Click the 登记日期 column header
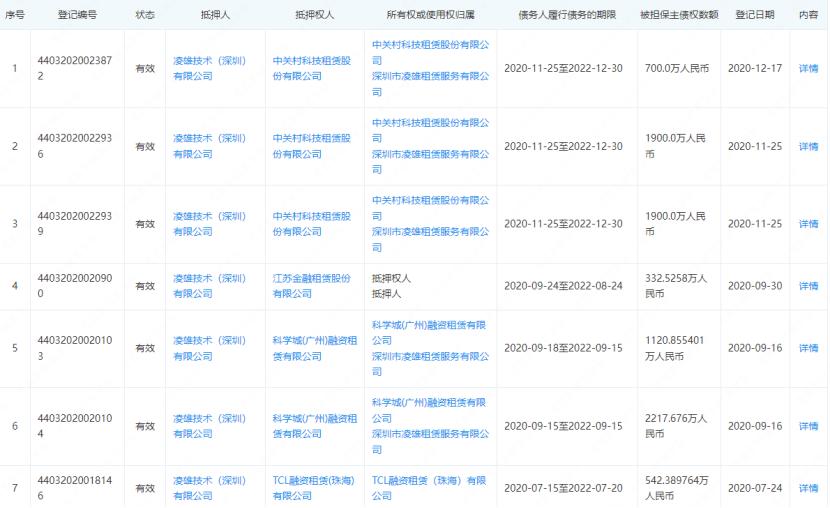830x508 pixels. click(755, 15)
